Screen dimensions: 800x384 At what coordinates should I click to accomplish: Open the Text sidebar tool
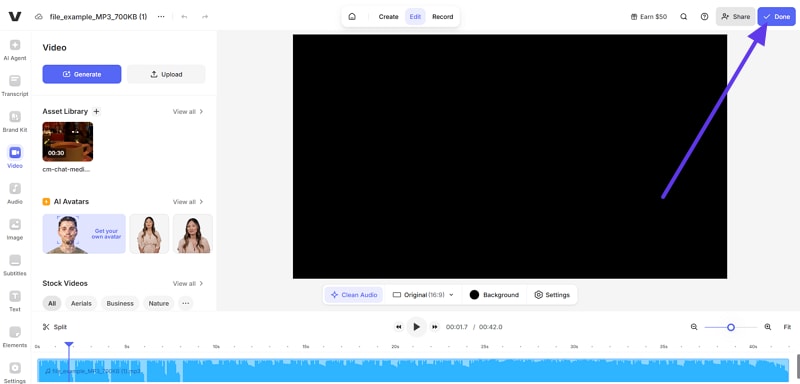[15, 301]
